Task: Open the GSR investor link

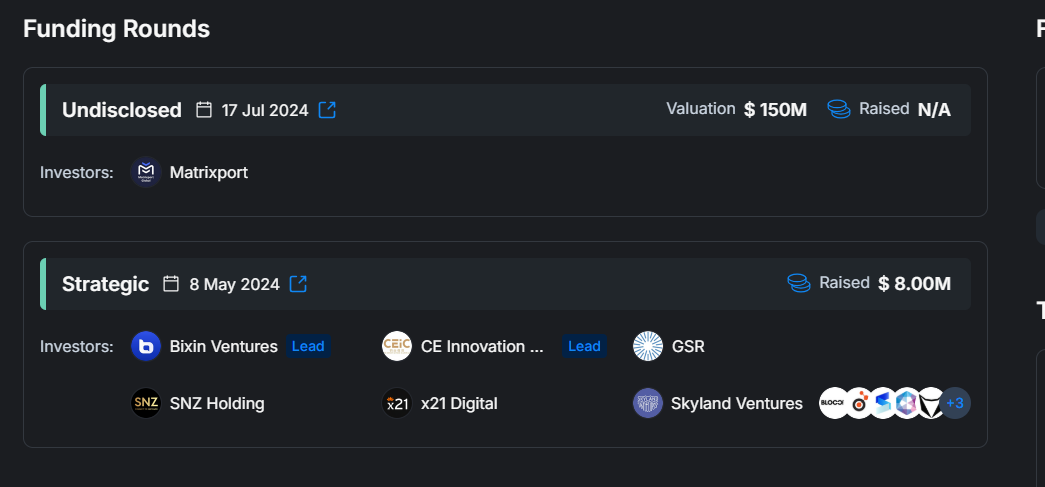Action: tap(688, 346)
